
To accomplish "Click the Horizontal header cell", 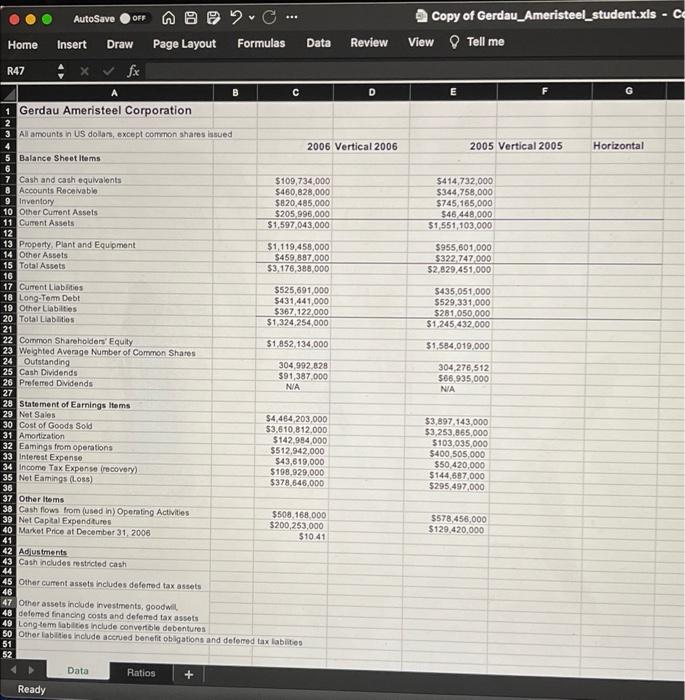I will pyautogui.click(x=618, y=146).
